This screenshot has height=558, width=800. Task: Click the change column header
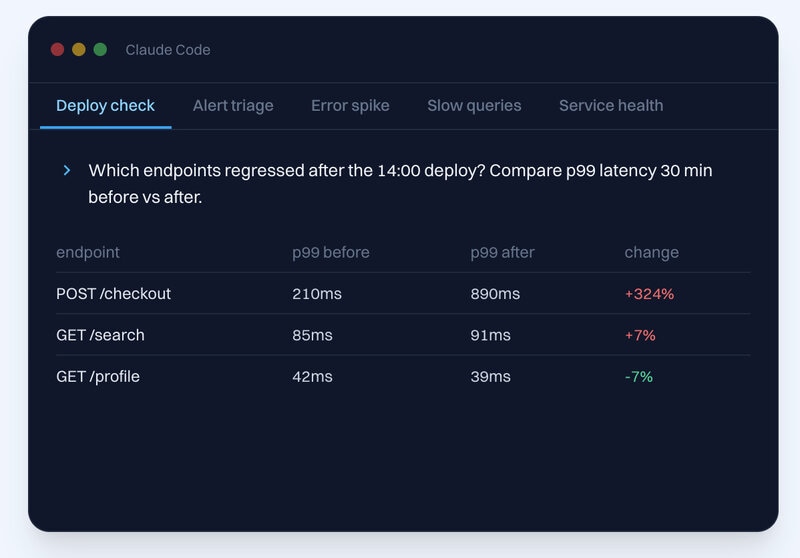(x=652, y=252)
